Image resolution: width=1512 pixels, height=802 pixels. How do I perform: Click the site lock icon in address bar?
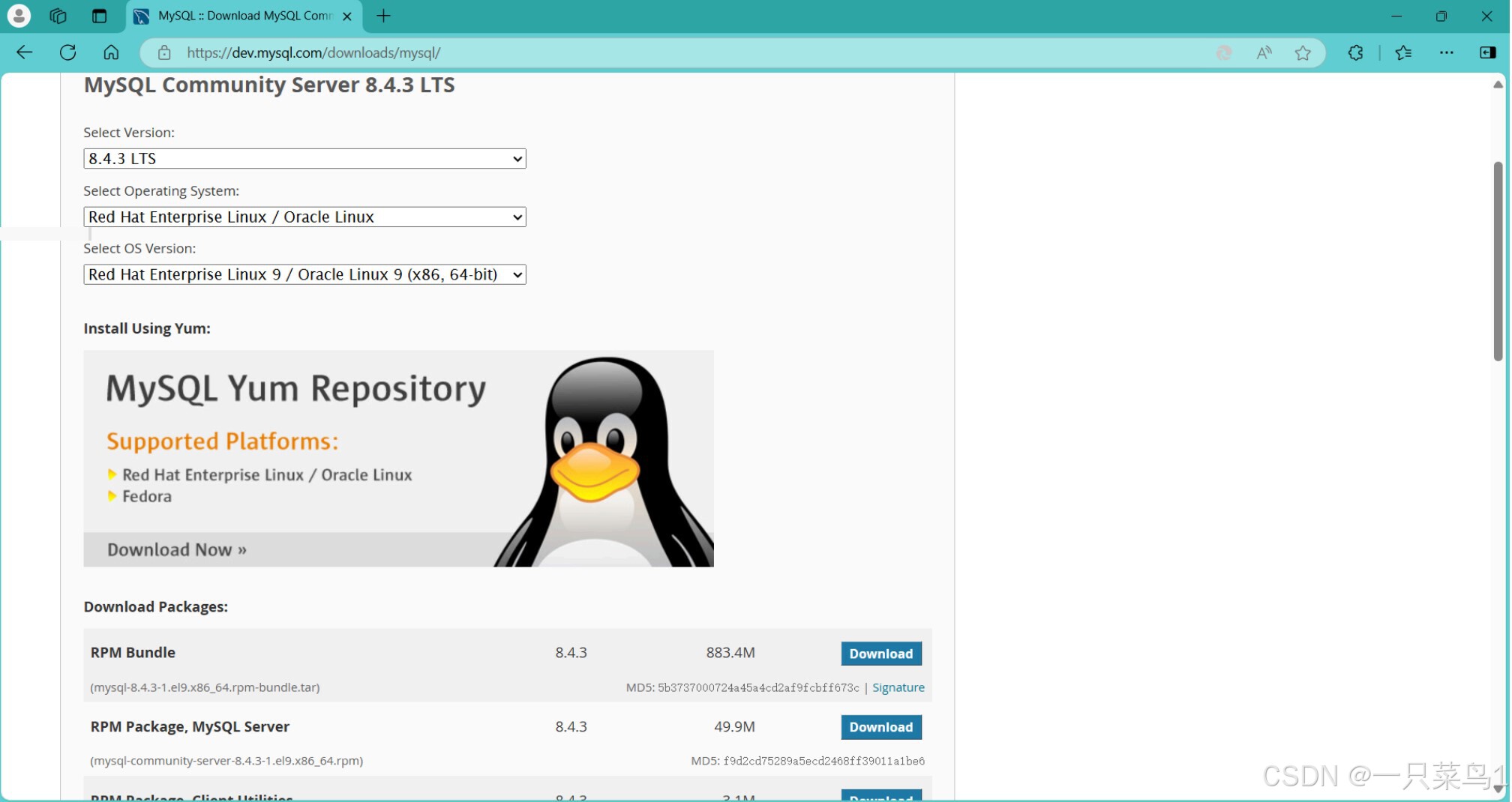(164, 52)
